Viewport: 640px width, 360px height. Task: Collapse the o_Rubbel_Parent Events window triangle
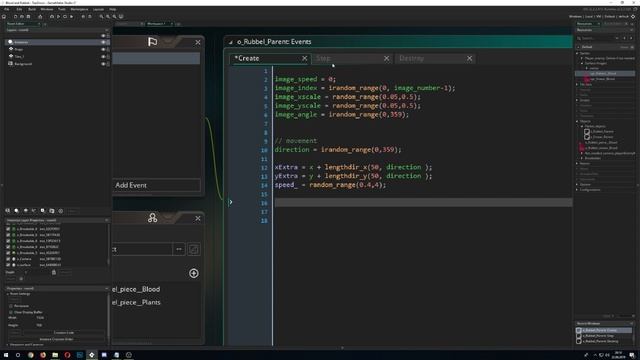[x=231, y=42]
